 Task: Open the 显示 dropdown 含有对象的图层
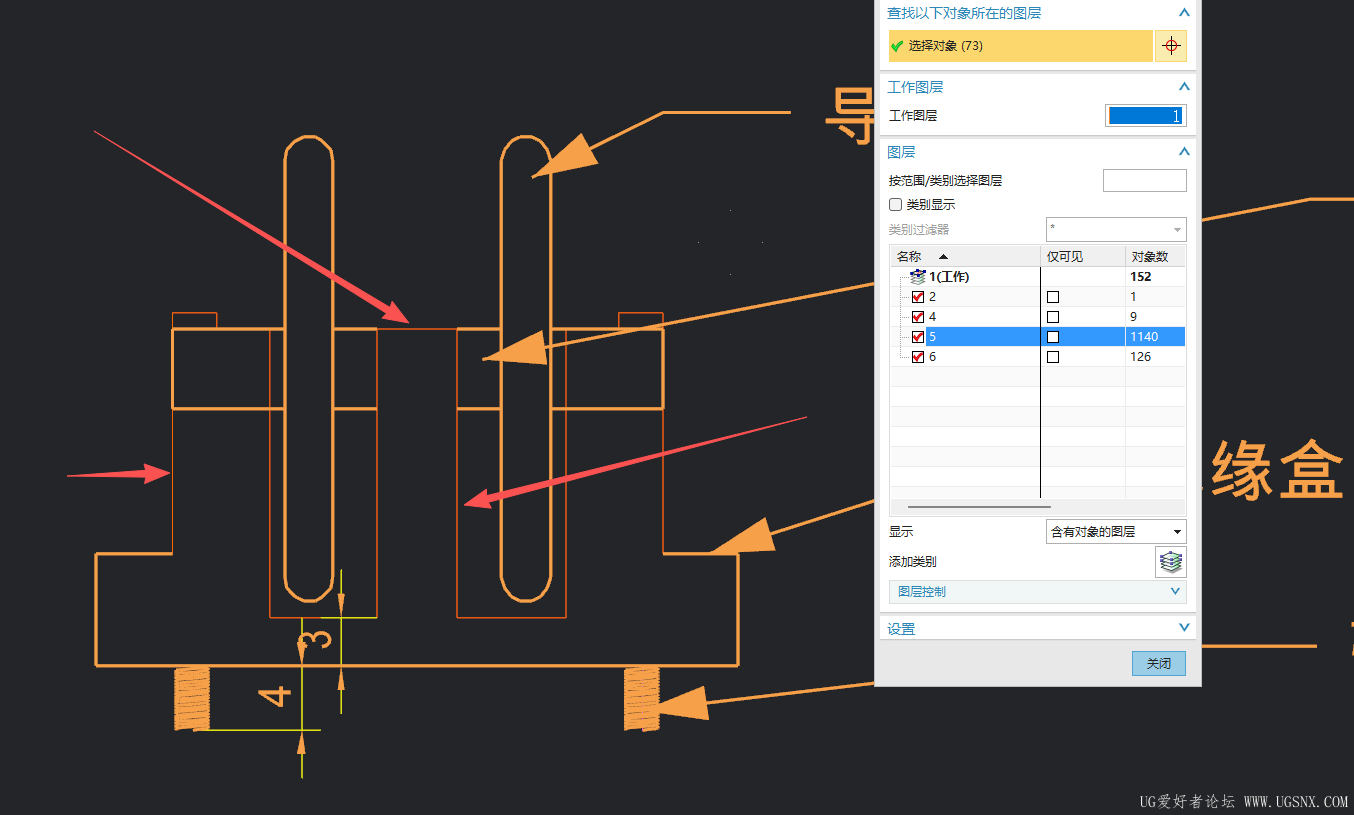click(x=1116, y=532)
